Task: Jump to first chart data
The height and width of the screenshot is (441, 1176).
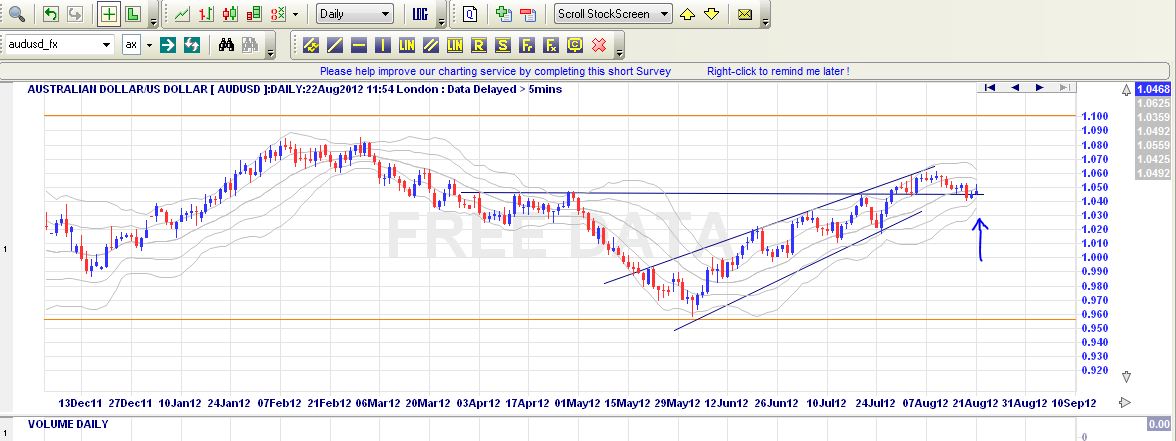Action: (989, 88)
